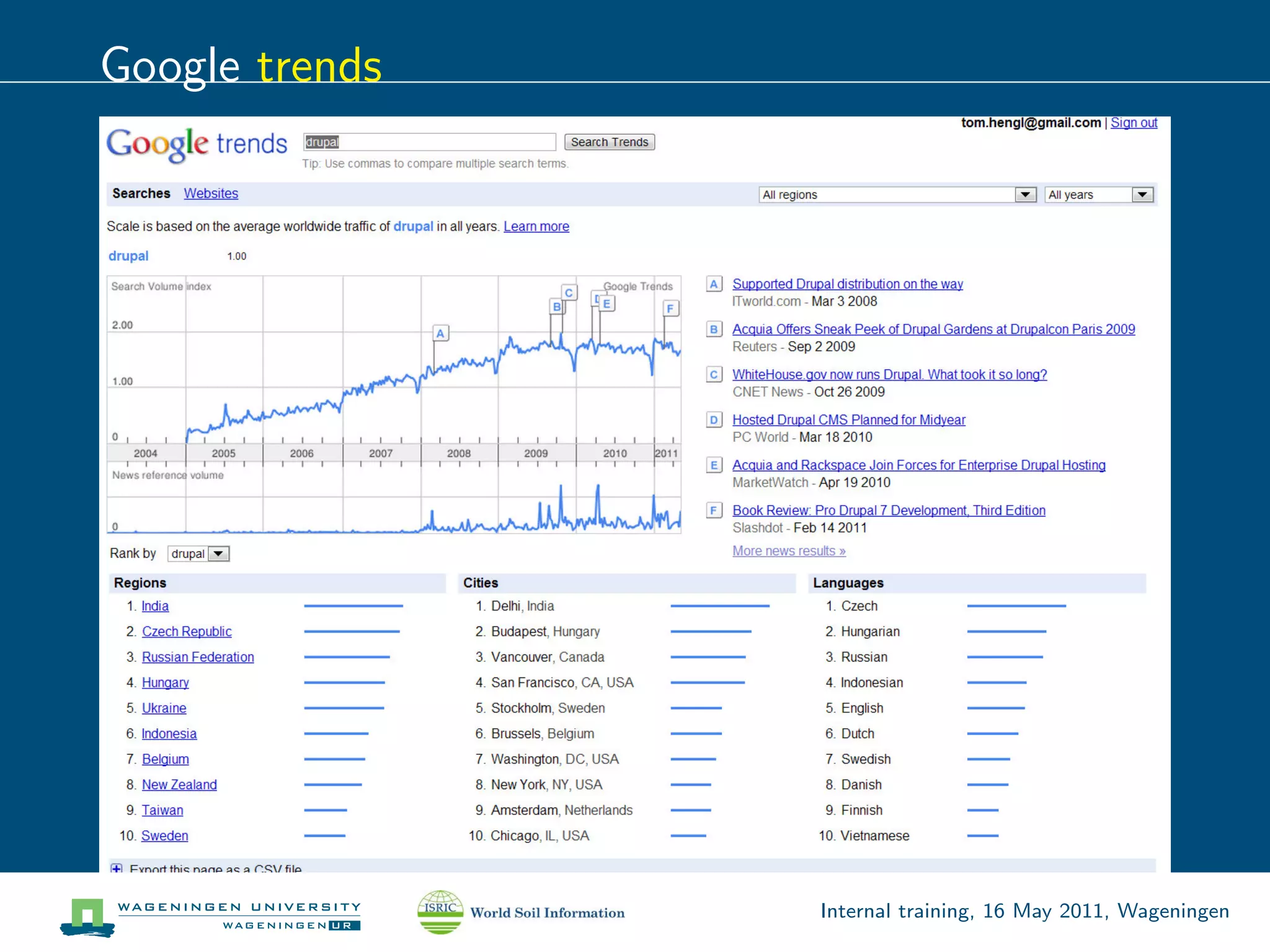This screenshot has height=952, width=1270.
Task: Click news marker B on the chart
Action: (x=557, y=306)
